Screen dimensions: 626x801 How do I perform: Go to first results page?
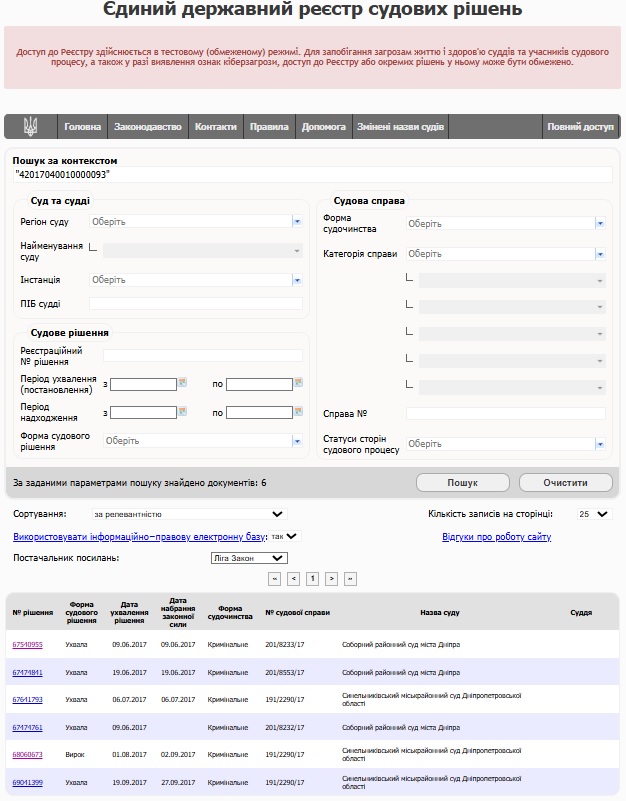click(274, 579)
